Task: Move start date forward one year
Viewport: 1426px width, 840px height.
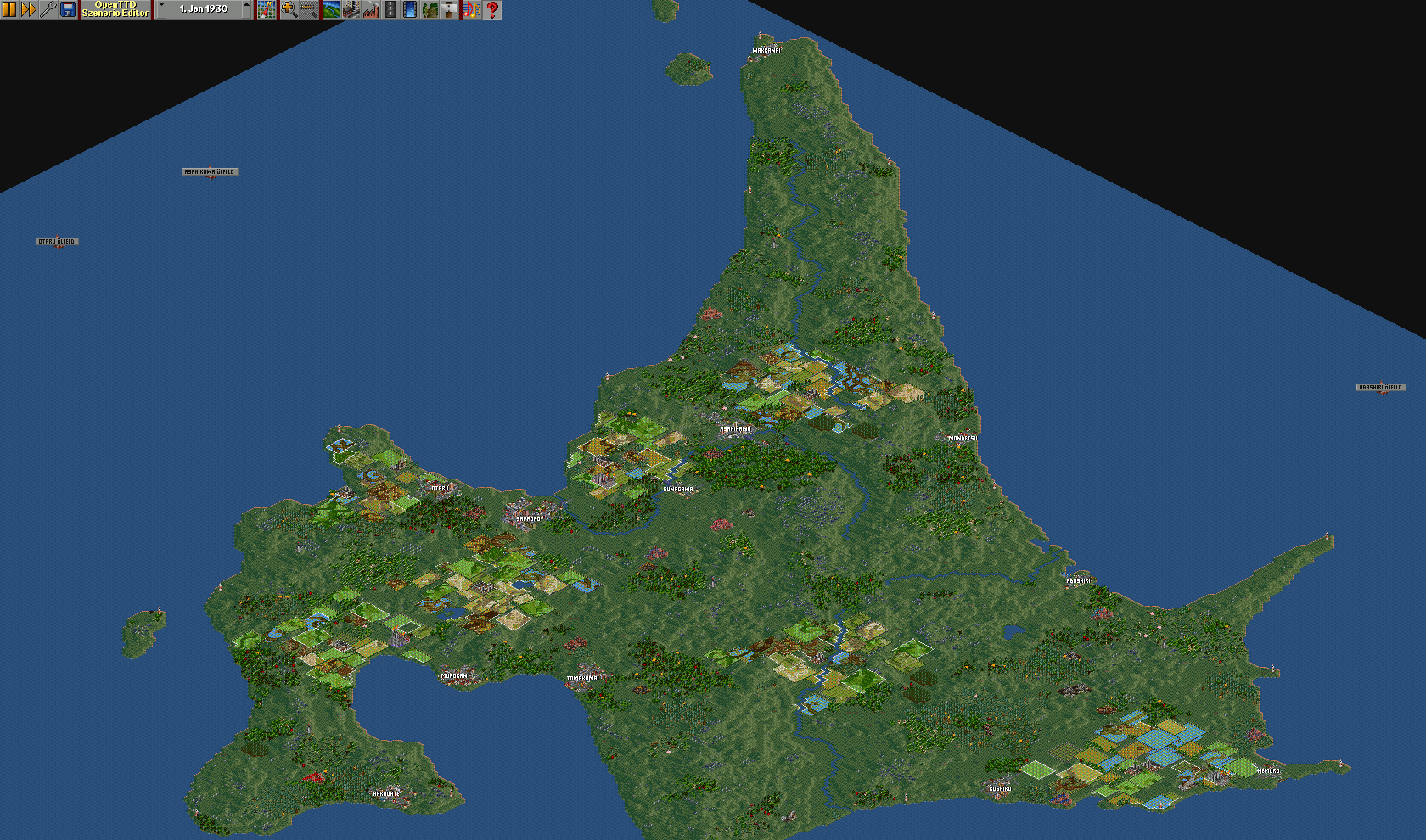Action: point(247,9)
